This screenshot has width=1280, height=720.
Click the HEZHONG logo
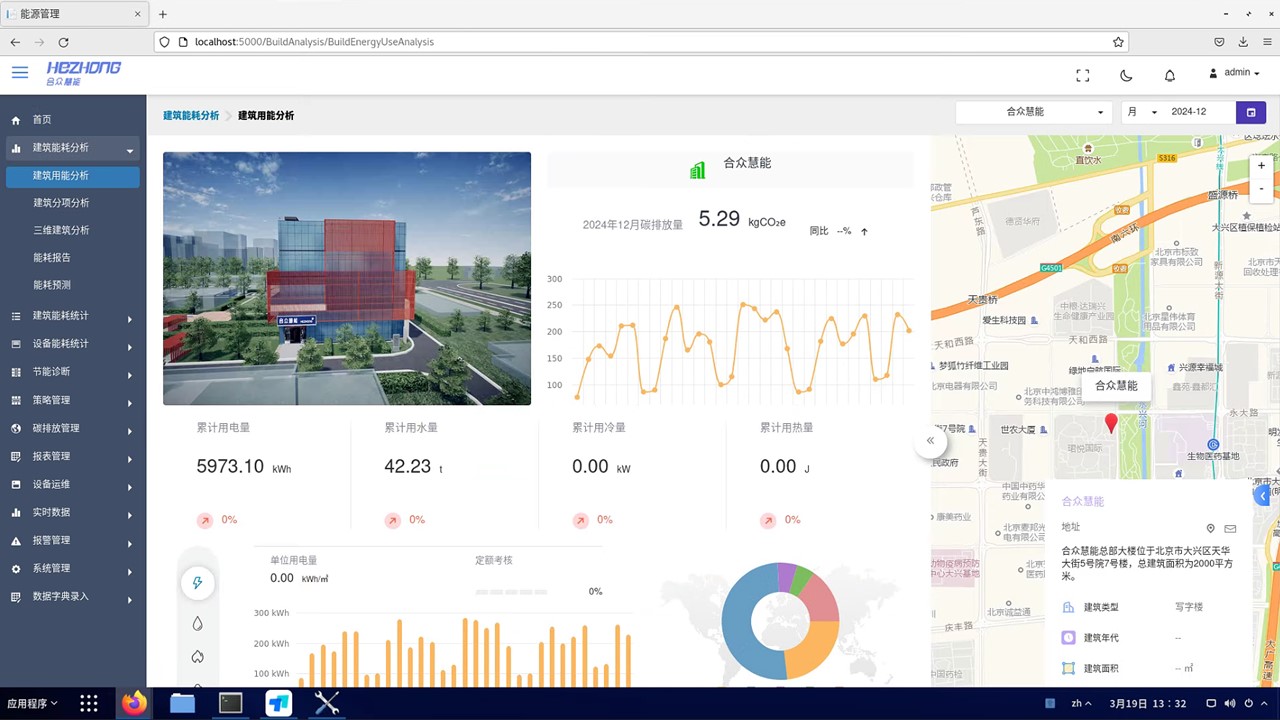(84, 73)
